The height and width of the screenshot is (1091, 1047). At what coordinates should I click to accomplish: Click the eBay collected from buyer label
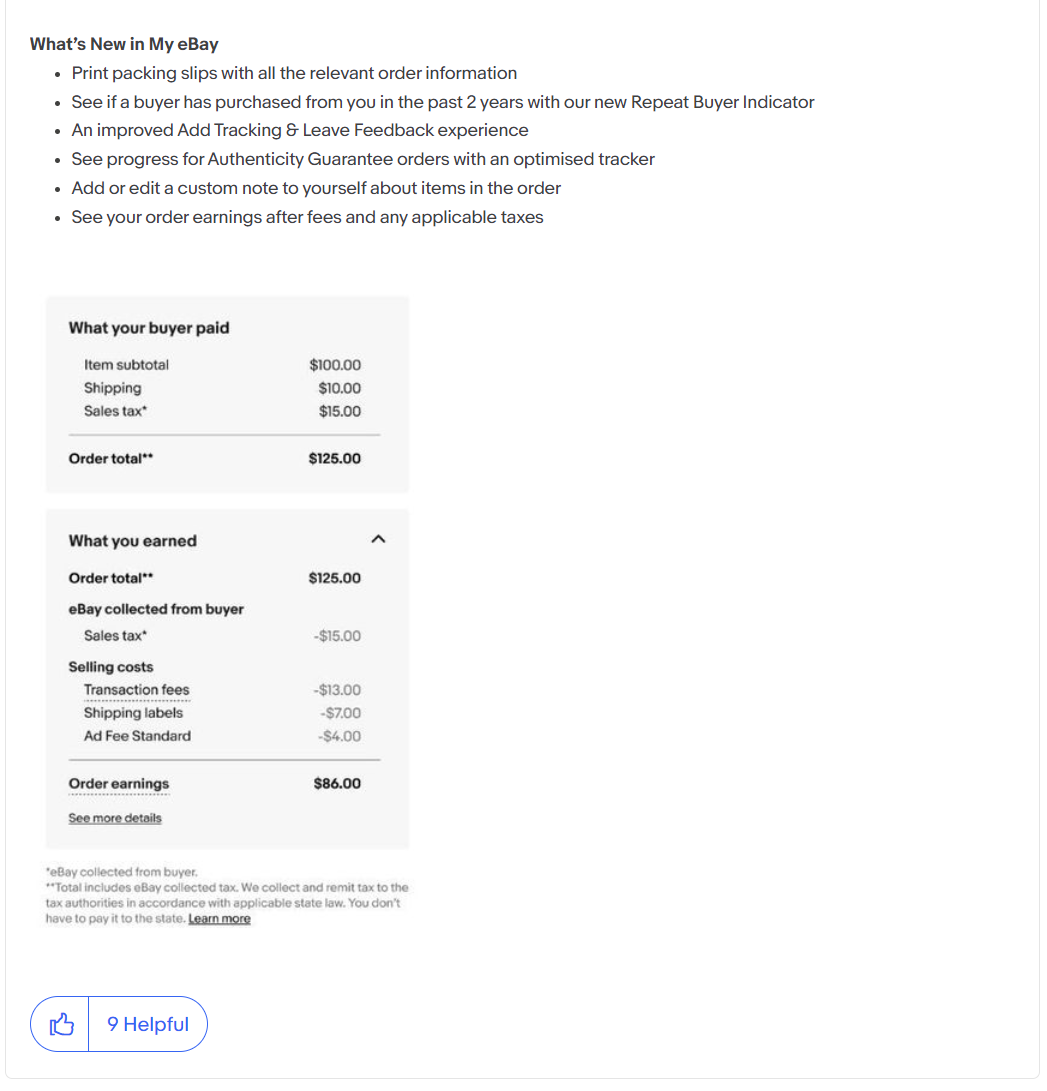click(156, 609)
